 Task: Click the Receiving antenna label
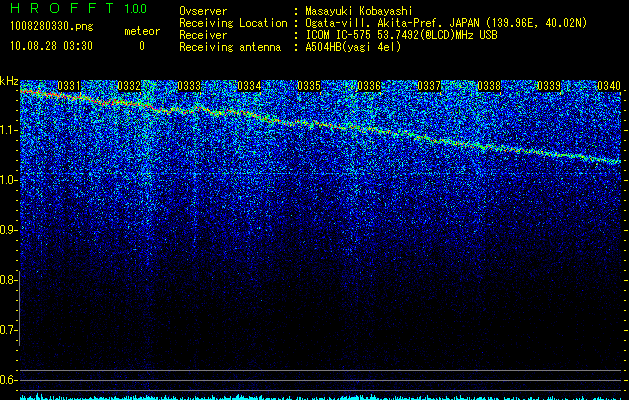pyautogui.click(x=230, y=47)
